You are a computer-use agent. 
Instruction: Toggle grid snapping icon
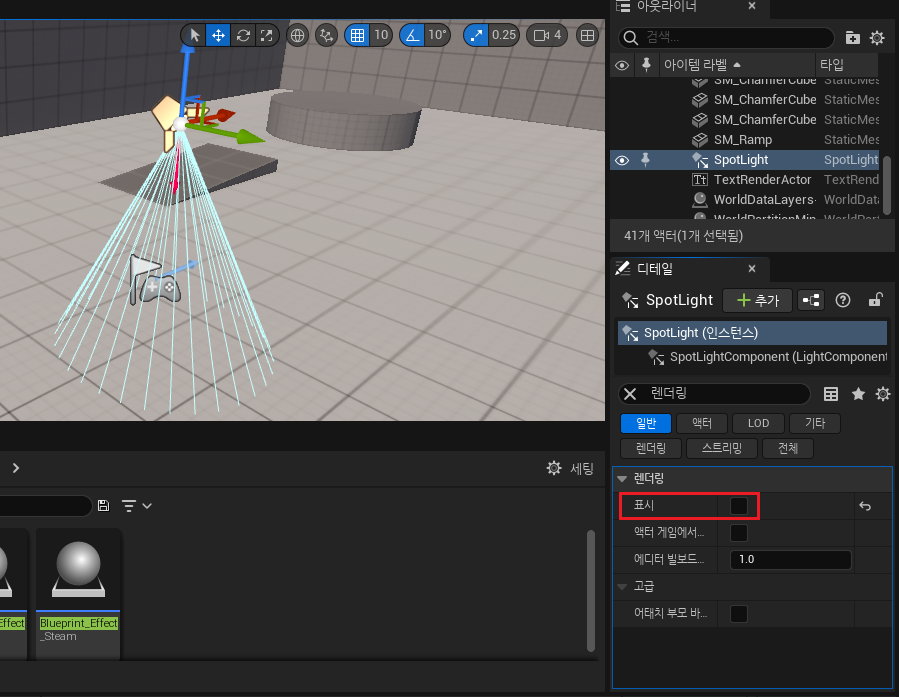pos(357,36)
